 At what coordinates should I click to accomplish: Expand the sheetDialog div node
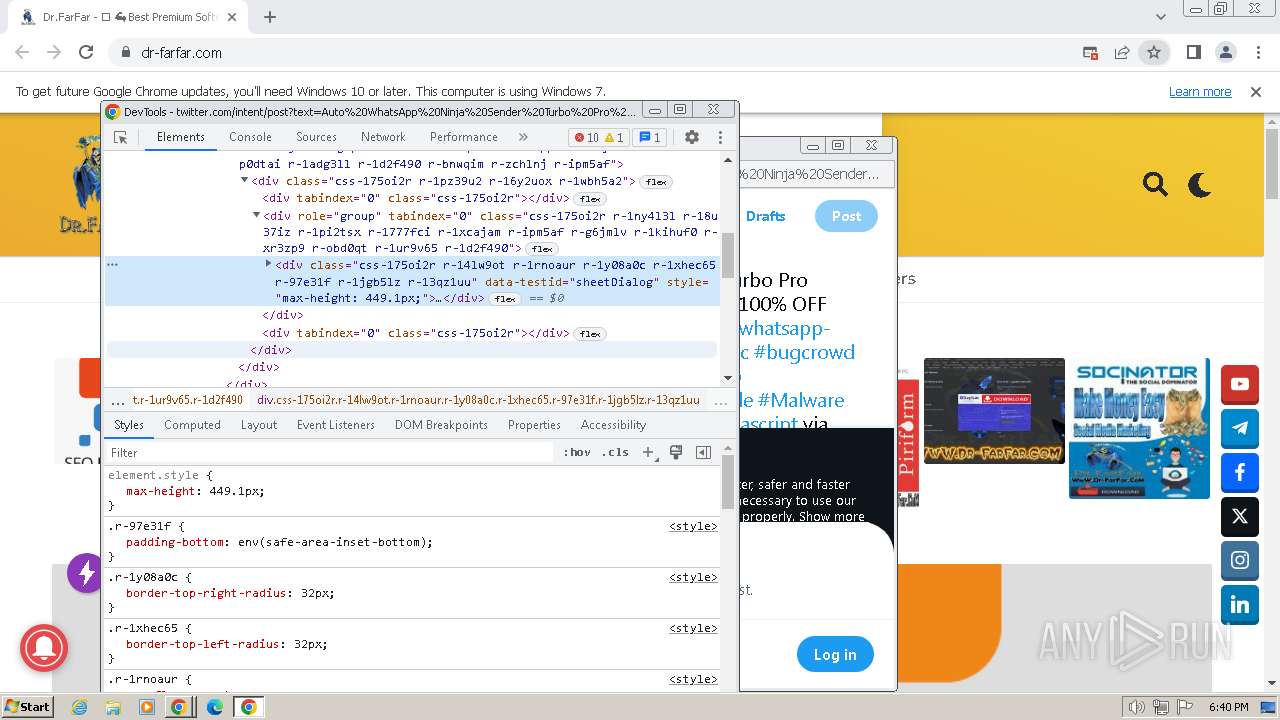click(268, 264)
